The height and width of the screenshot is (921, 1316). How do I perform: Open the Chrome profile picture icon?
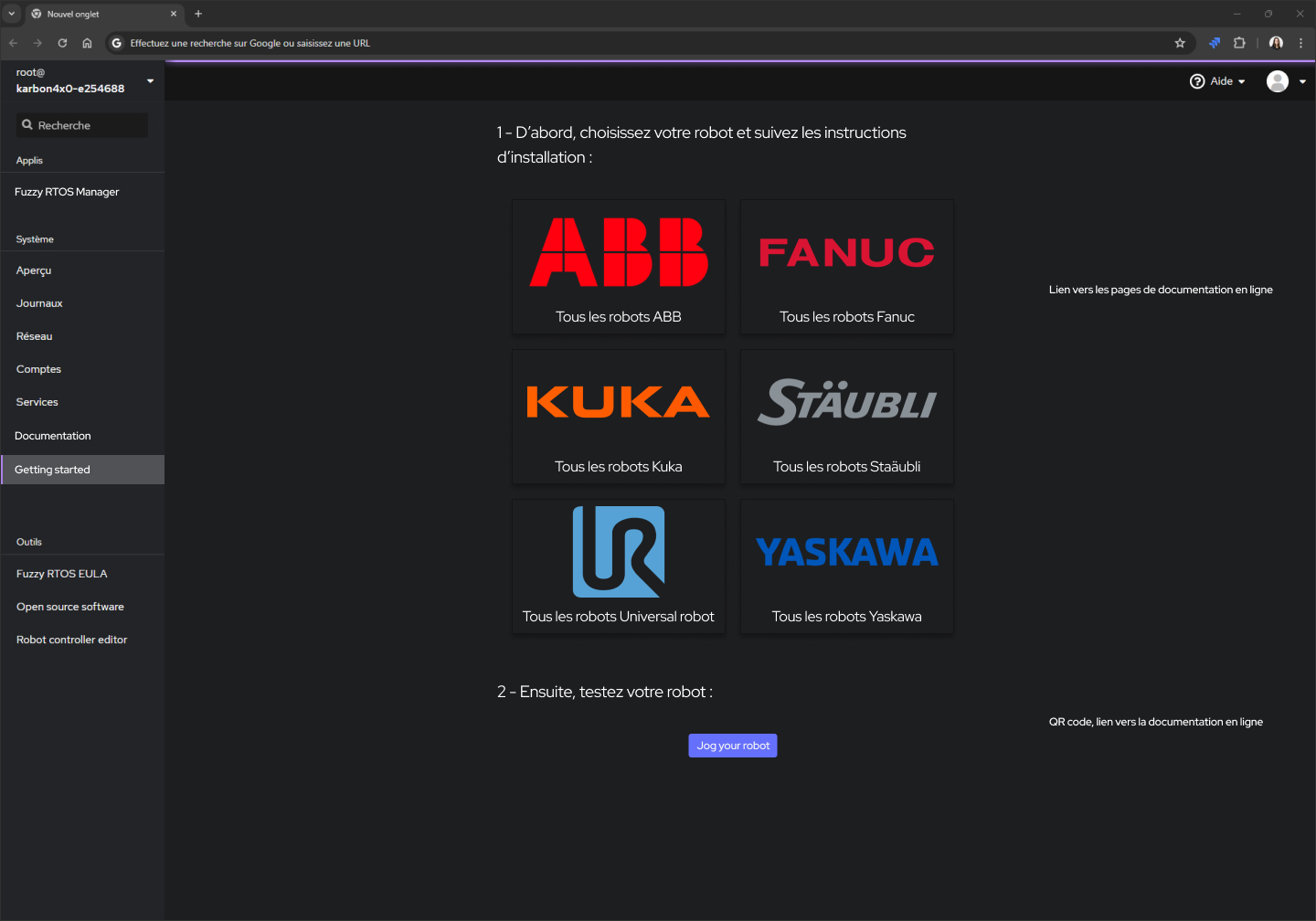point(1277,43)
